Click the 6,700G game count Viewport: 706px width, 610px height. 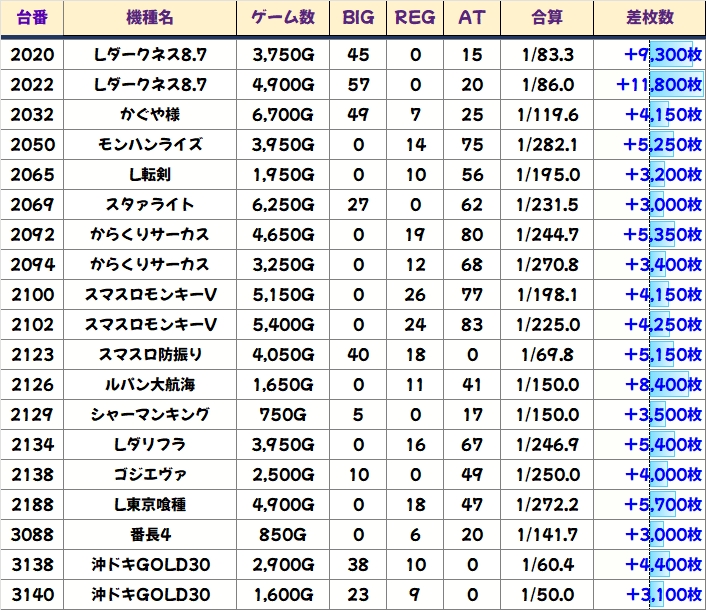283,114
